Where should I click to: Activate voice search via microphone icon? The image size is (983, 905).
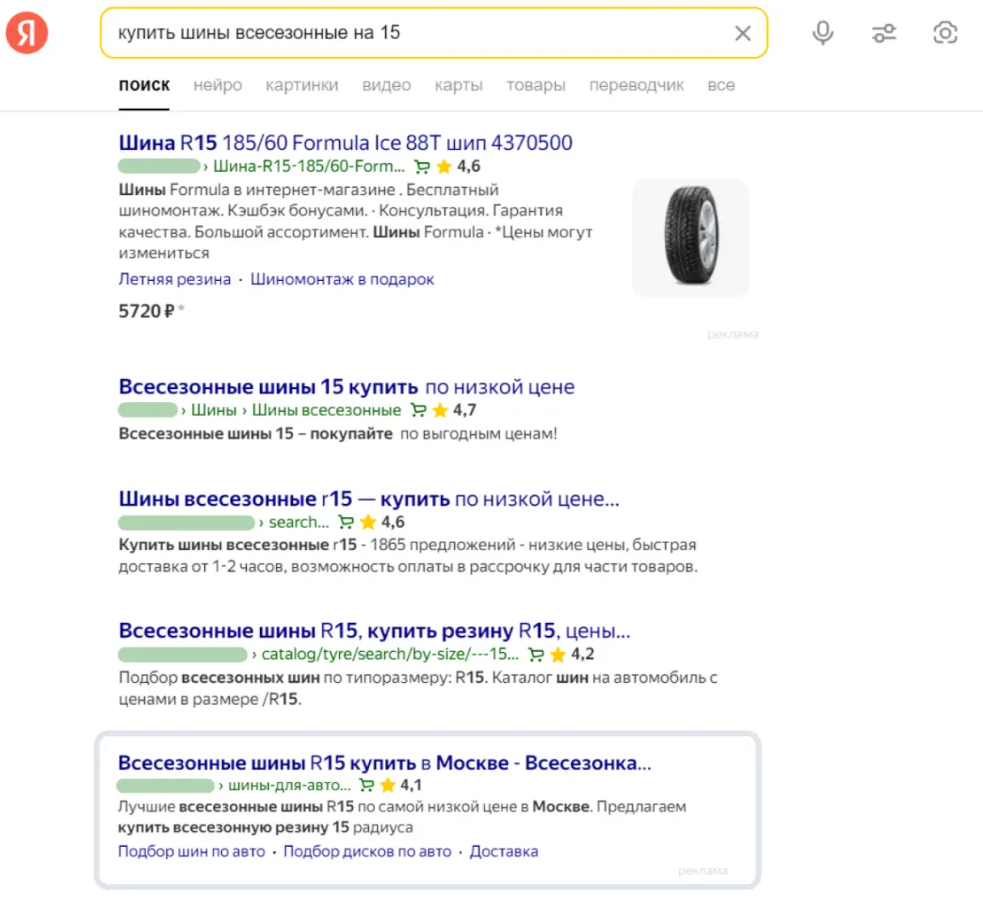pos(822,31)
